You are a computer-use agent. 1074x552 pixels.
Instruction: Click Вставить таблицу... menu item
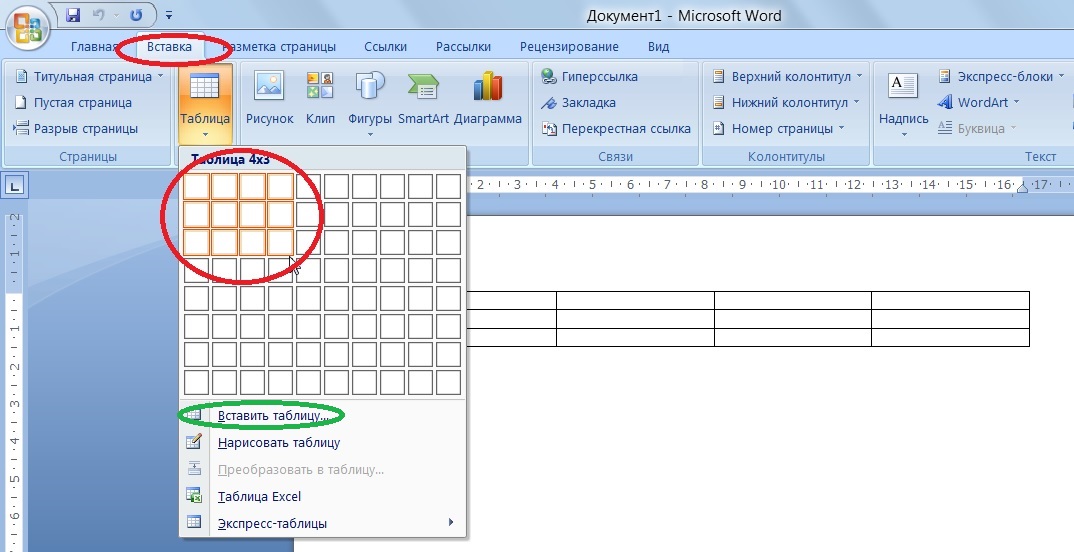(x=273, y=416)
